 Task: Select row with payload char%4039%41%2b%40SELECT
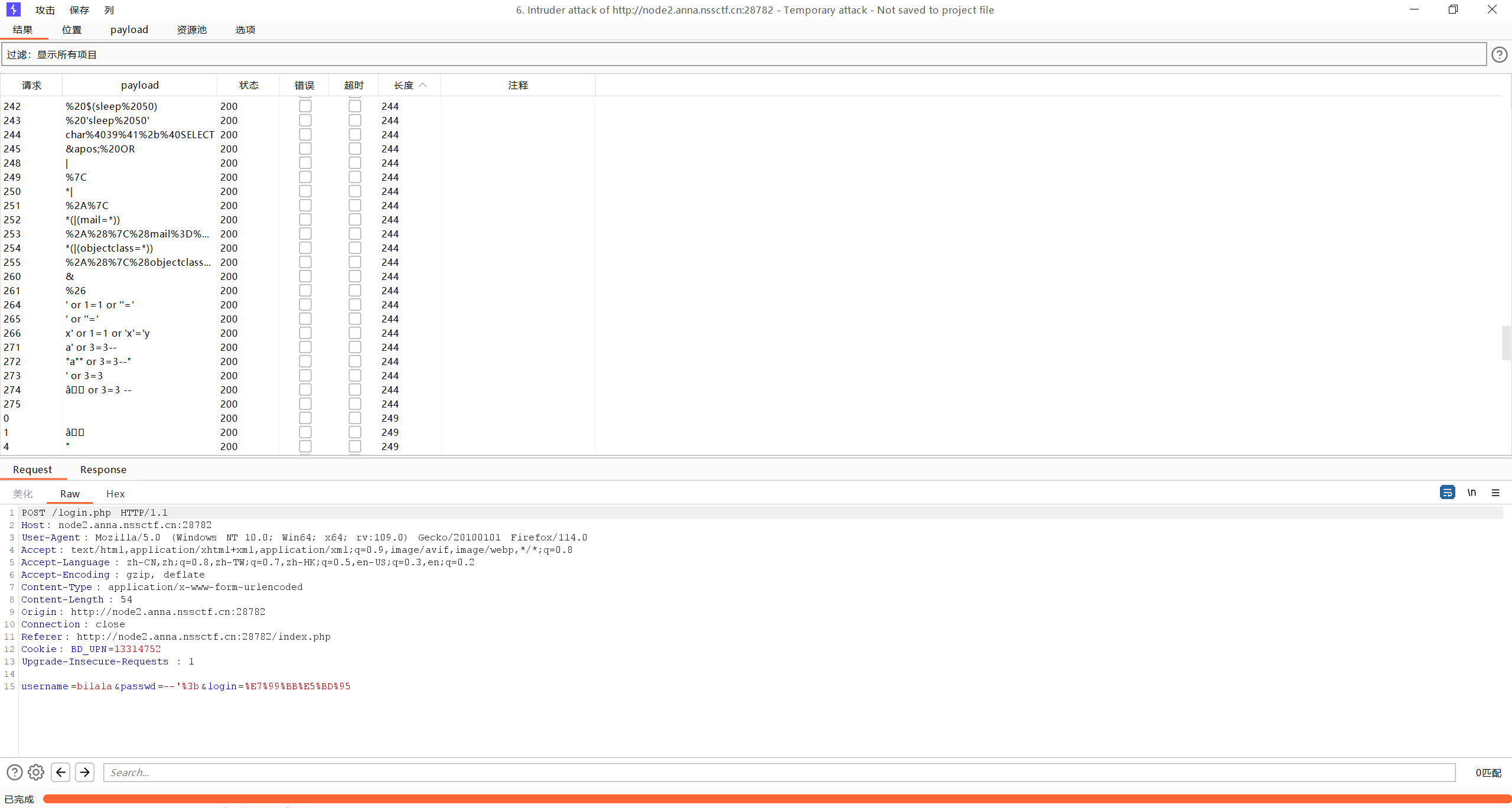click(298, 135)
